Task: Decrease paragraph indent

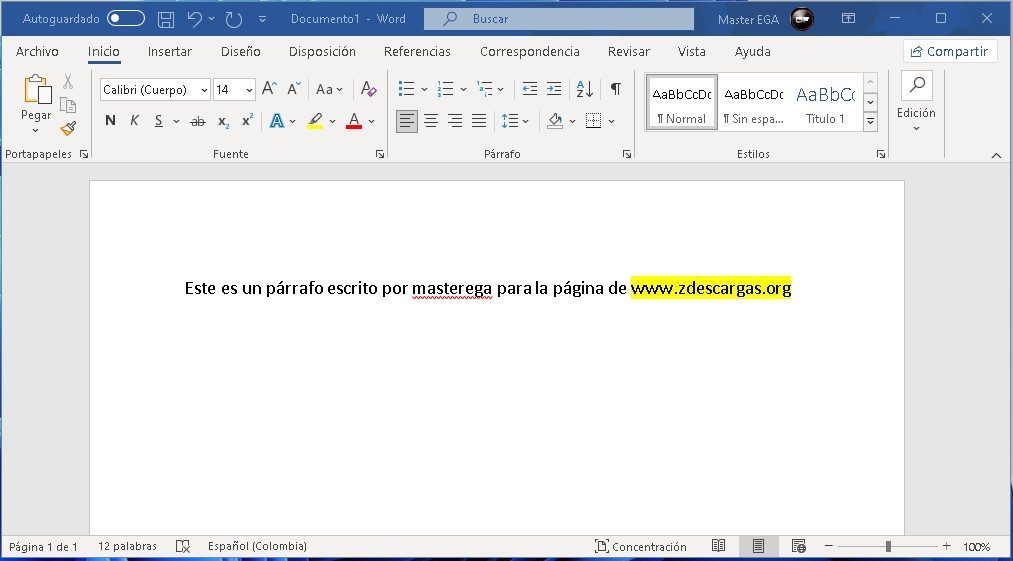Action: (x=530, y=89)
